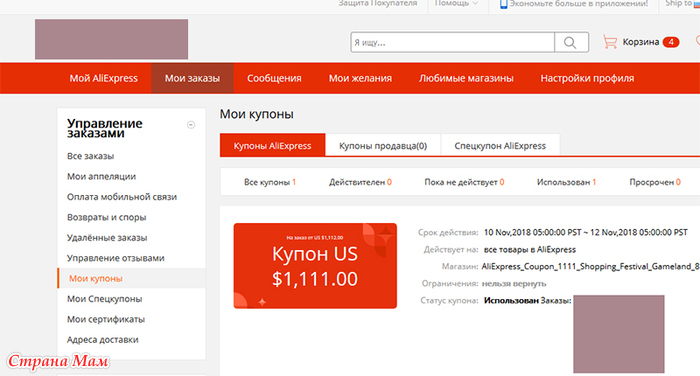This screenshot has width=700, height=376.
Task: Select Мои желания in navigation bar
Action: point(360,78)
